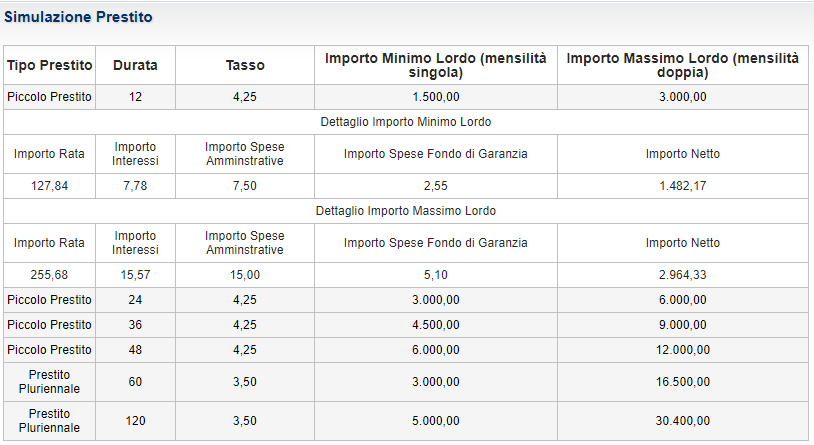Select the duration 12 cell
814x445 pixels.
[x=135, y=97]
